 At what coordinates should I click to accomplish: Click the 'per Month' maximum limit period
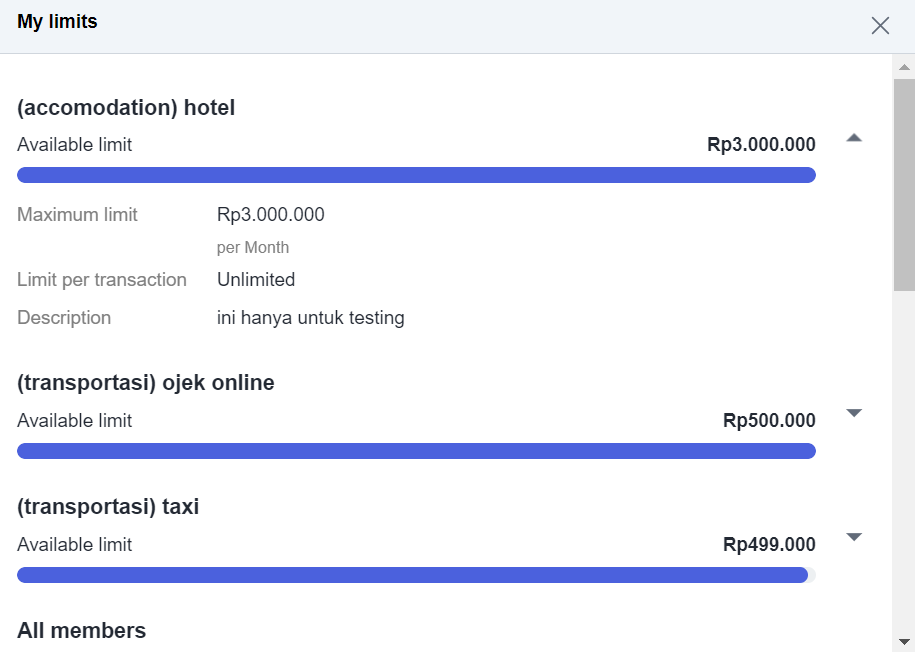coord(253,248)
